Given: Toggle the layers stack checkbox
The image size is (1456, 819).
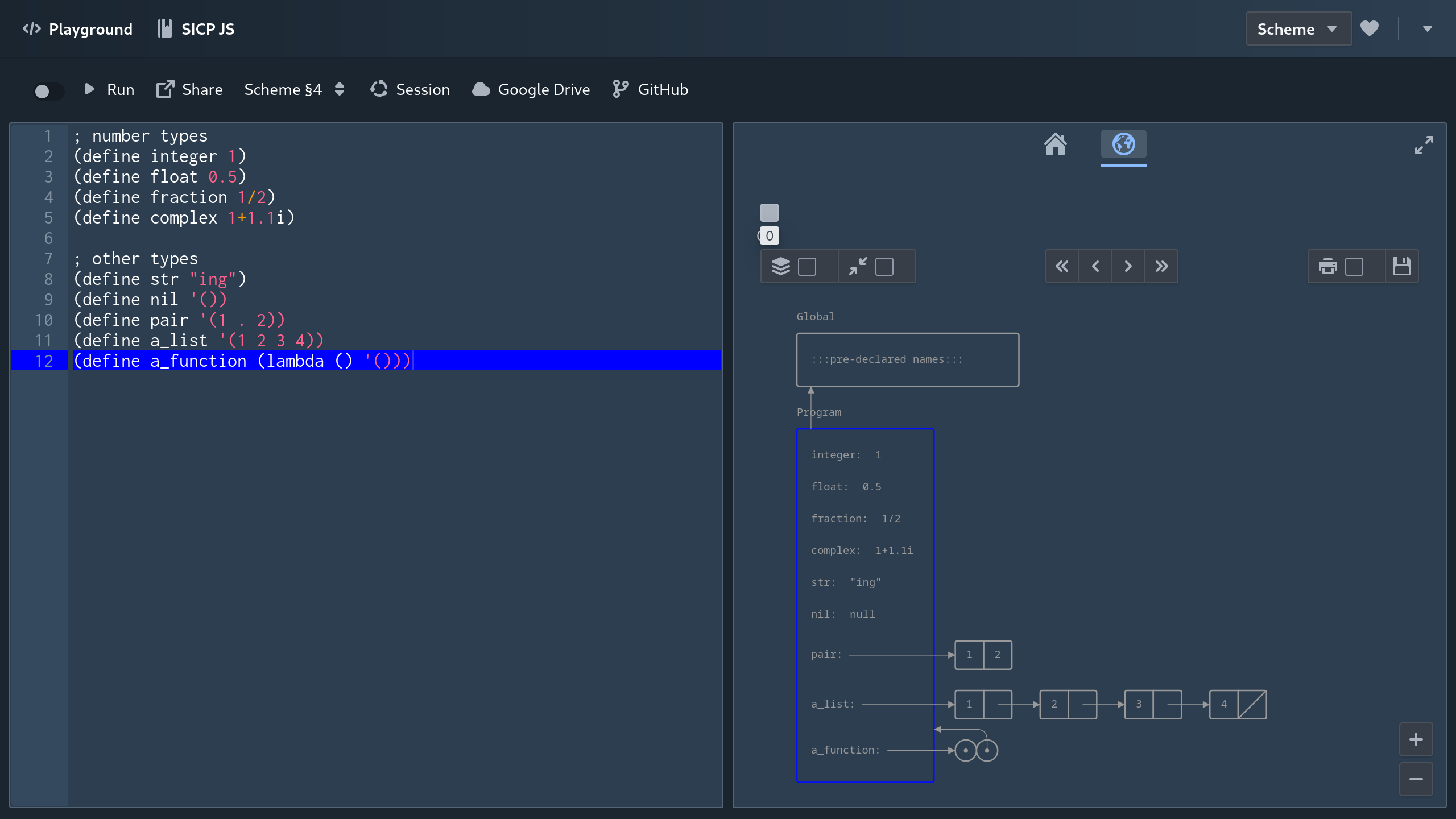Looking at the screenshot, I should coord(807,266).
